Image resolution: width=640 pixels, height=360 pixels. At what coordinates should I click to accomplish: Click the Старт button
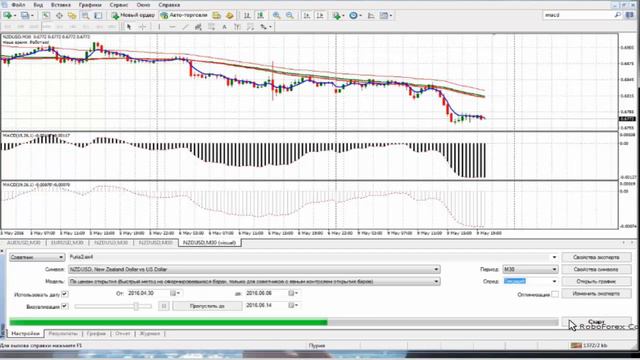click(596, 322)
